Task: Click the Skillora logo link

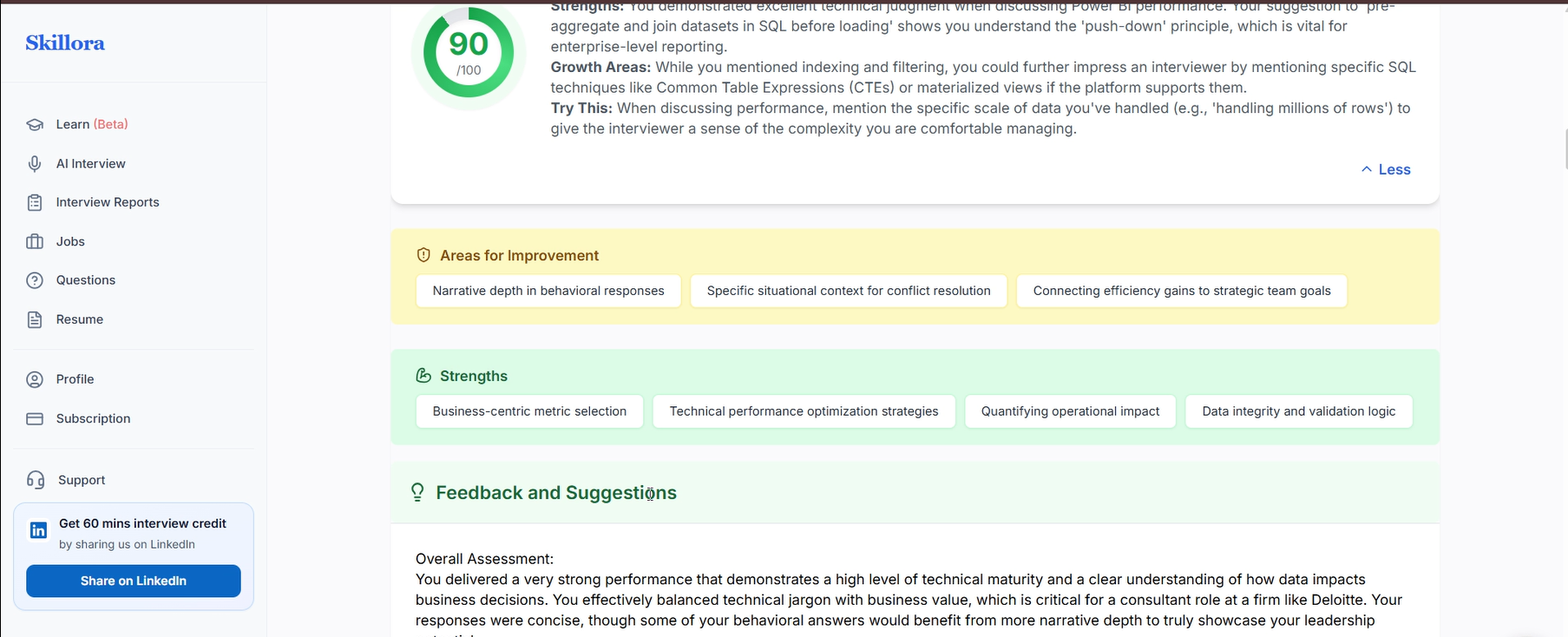Action: (x=65, y=43)
